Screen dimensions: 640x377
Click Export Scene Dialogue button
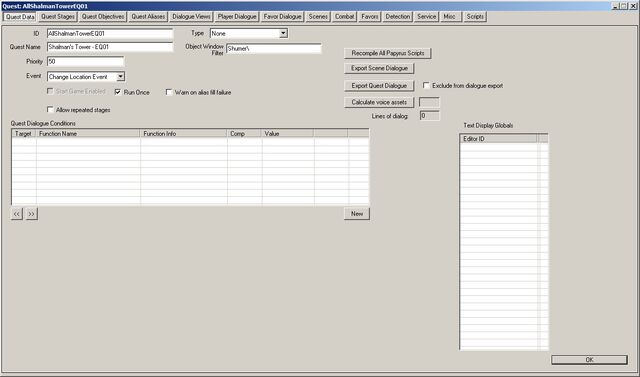[x=380, y=68]
